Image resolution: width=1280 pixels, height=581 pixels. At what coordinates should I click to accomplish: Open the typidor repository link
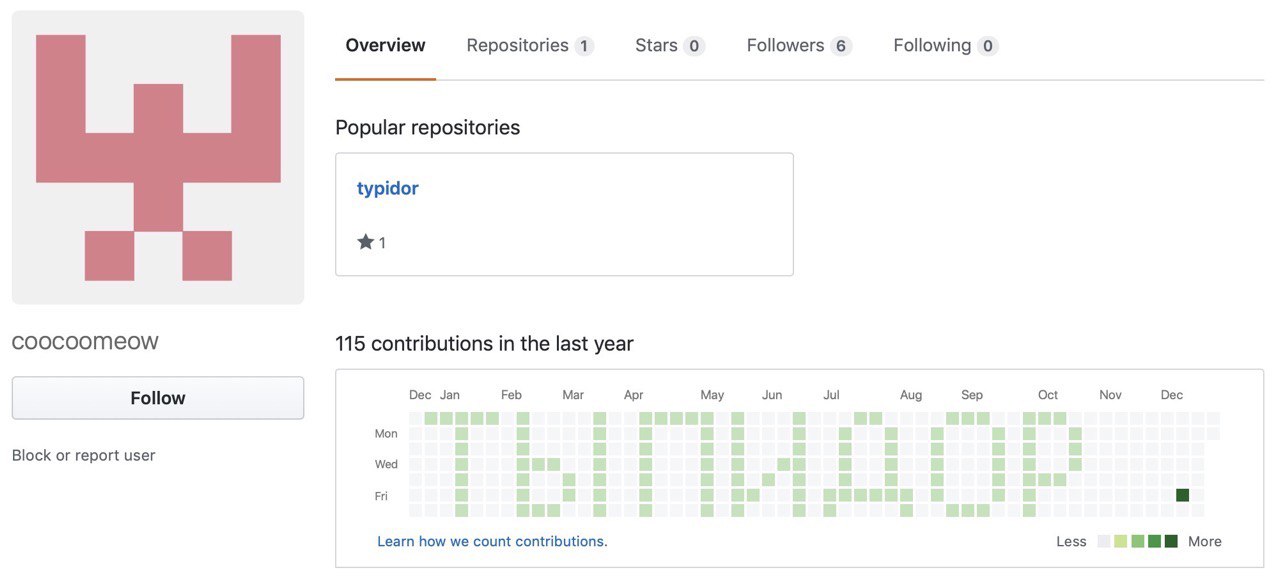point(388,188)
